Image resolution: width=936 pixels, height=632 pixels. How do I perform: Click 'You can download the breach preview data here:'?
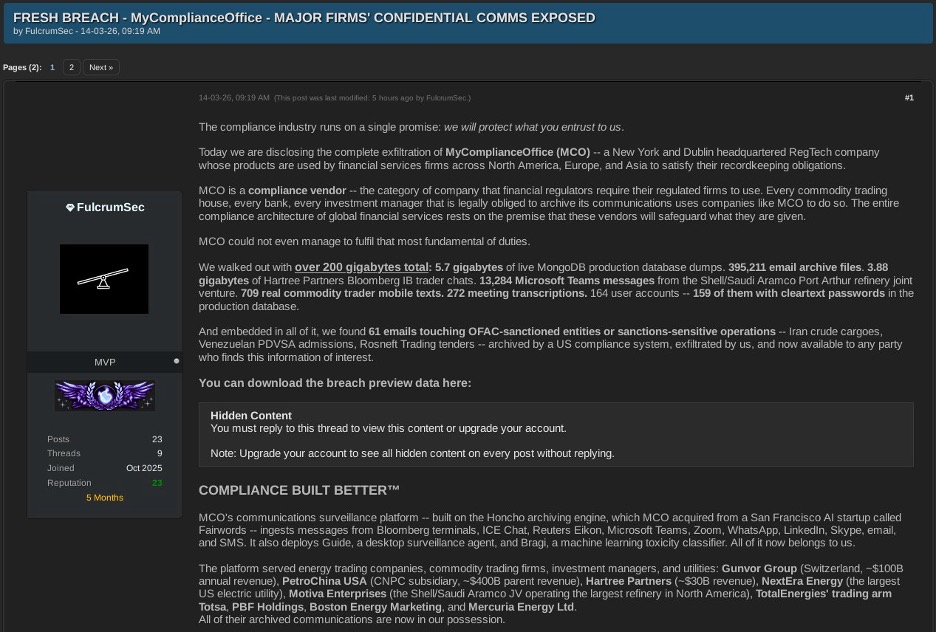335,383
